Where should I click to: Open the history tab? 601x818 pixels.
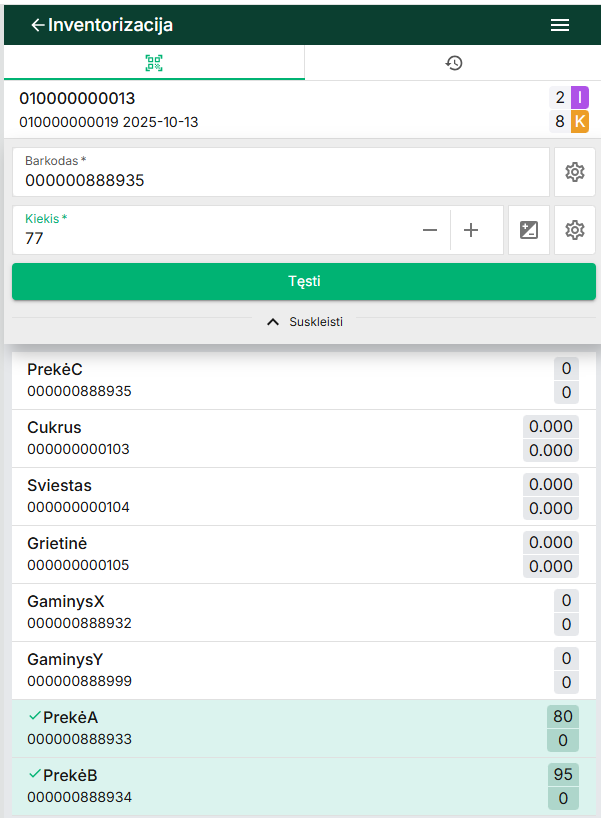point(454,63)
